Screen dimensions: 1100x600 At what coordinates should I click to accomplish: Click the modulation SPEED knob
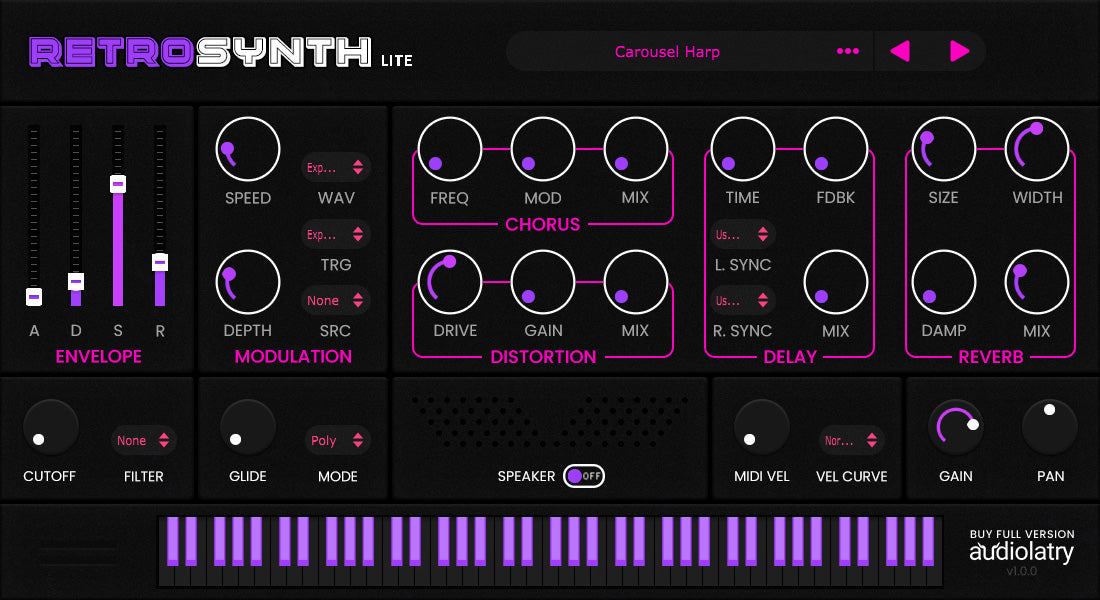click(248, 149)
